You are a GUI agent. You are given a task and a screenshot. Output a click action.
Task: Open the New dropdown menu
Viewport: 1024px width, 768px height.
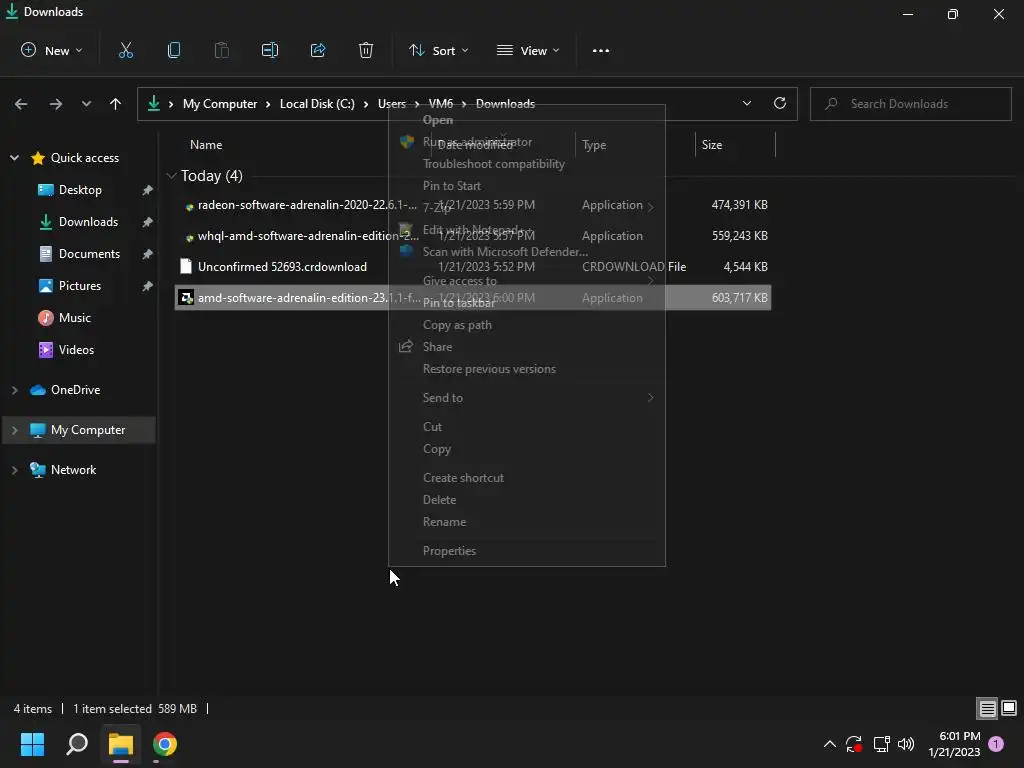click(52, 50)
